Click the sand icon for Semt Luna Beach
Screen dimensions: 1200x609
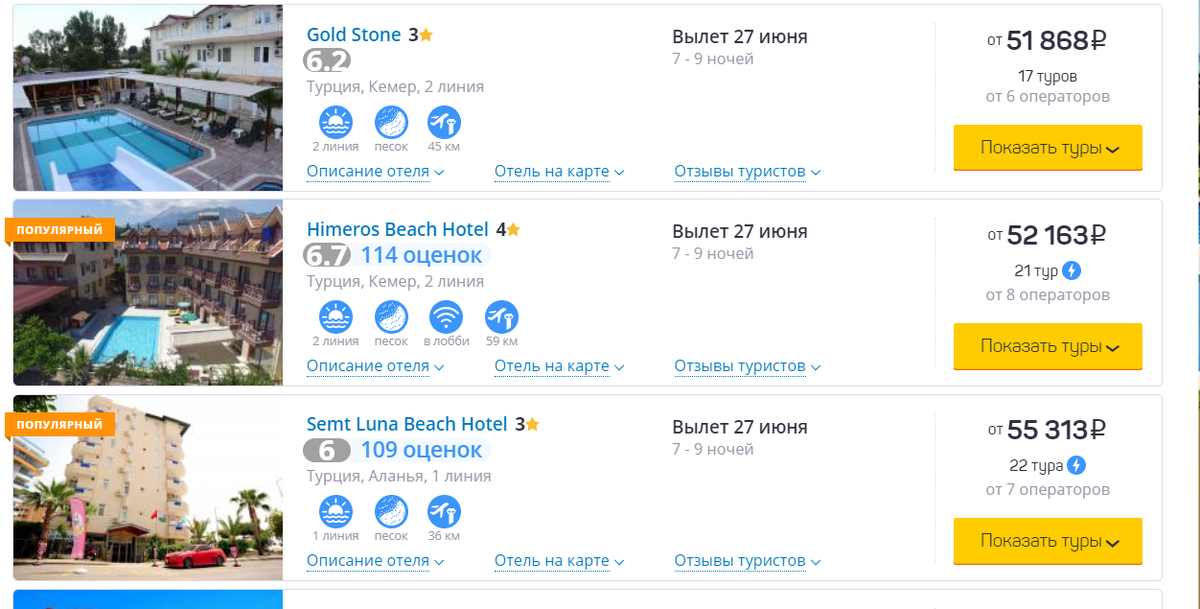click(x=391, y=512)
